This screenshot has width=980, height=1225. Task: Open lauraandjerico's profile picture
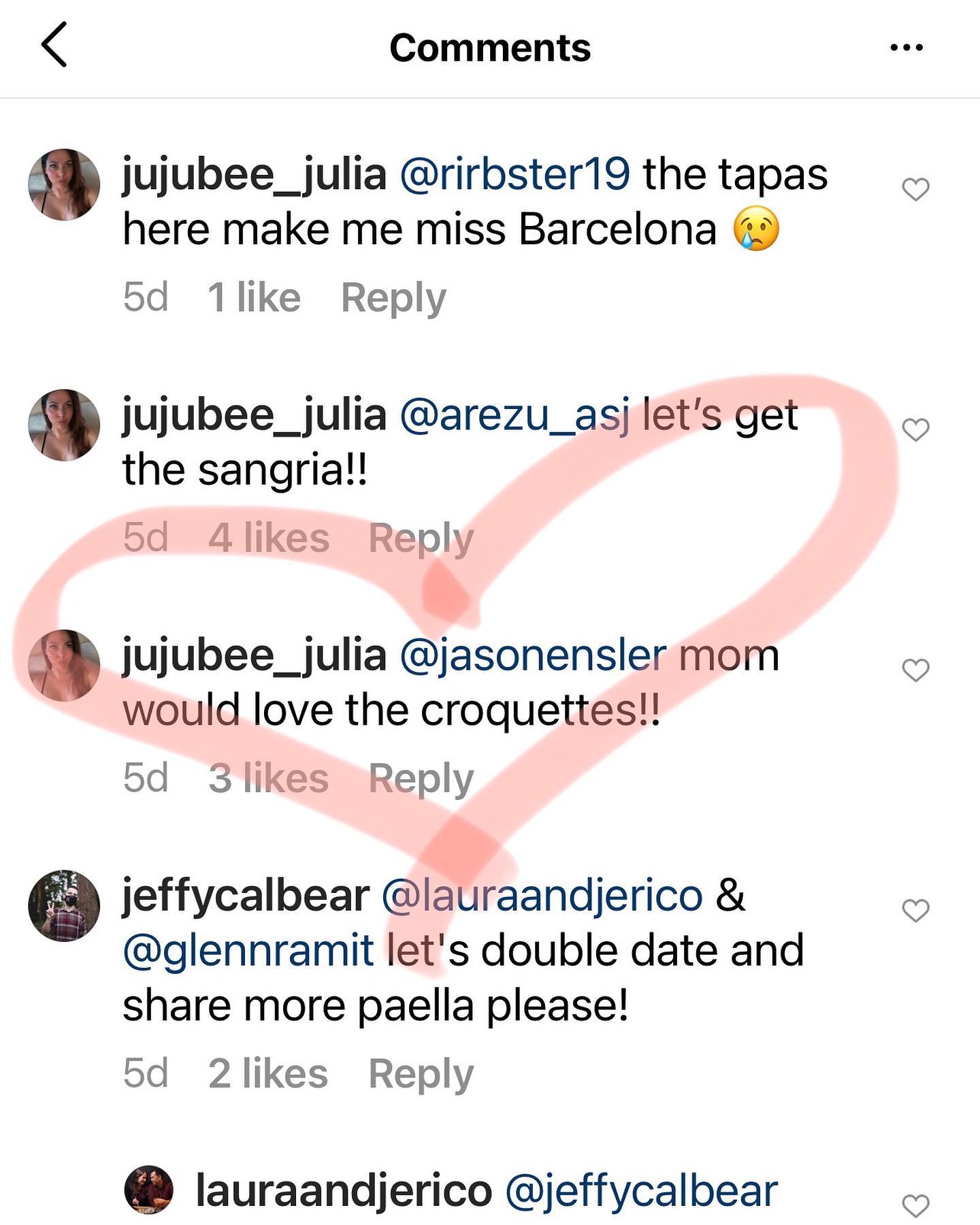point(149,1190)
